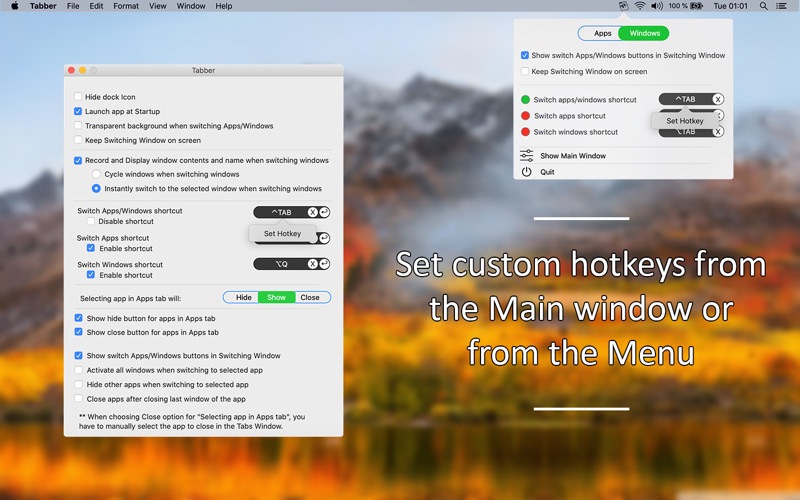
Task: Open the Apple menu
Action: pos(15,6)
